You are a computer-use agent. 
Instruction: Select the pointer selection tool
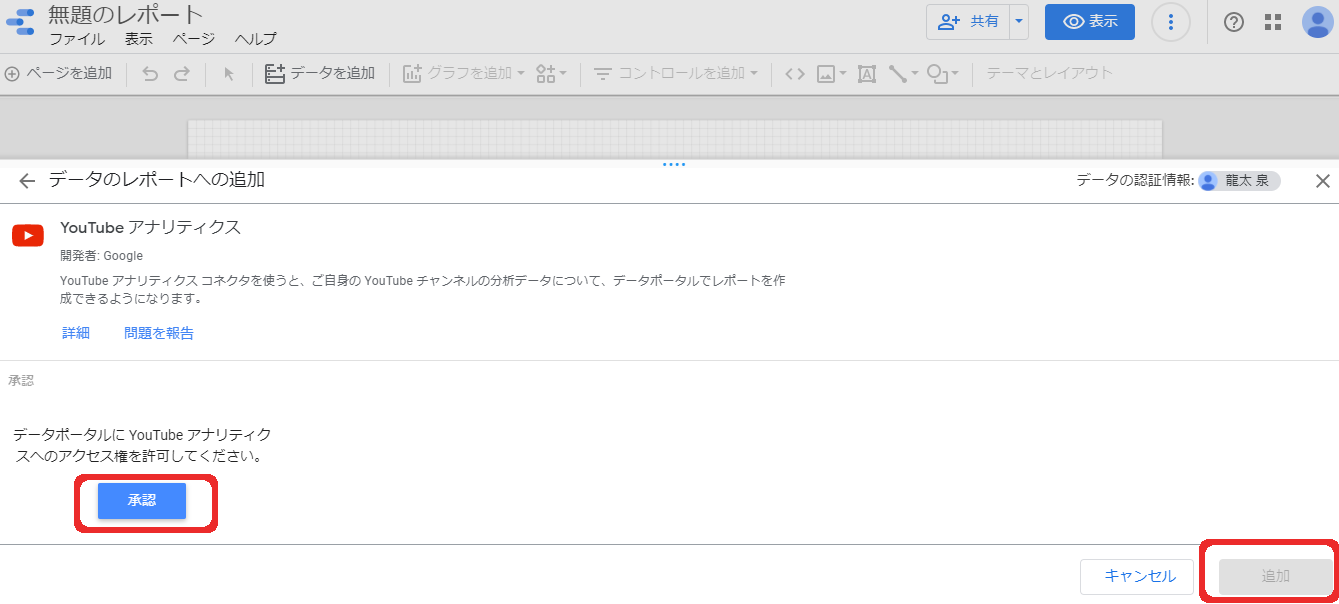(x=229, y=74)
